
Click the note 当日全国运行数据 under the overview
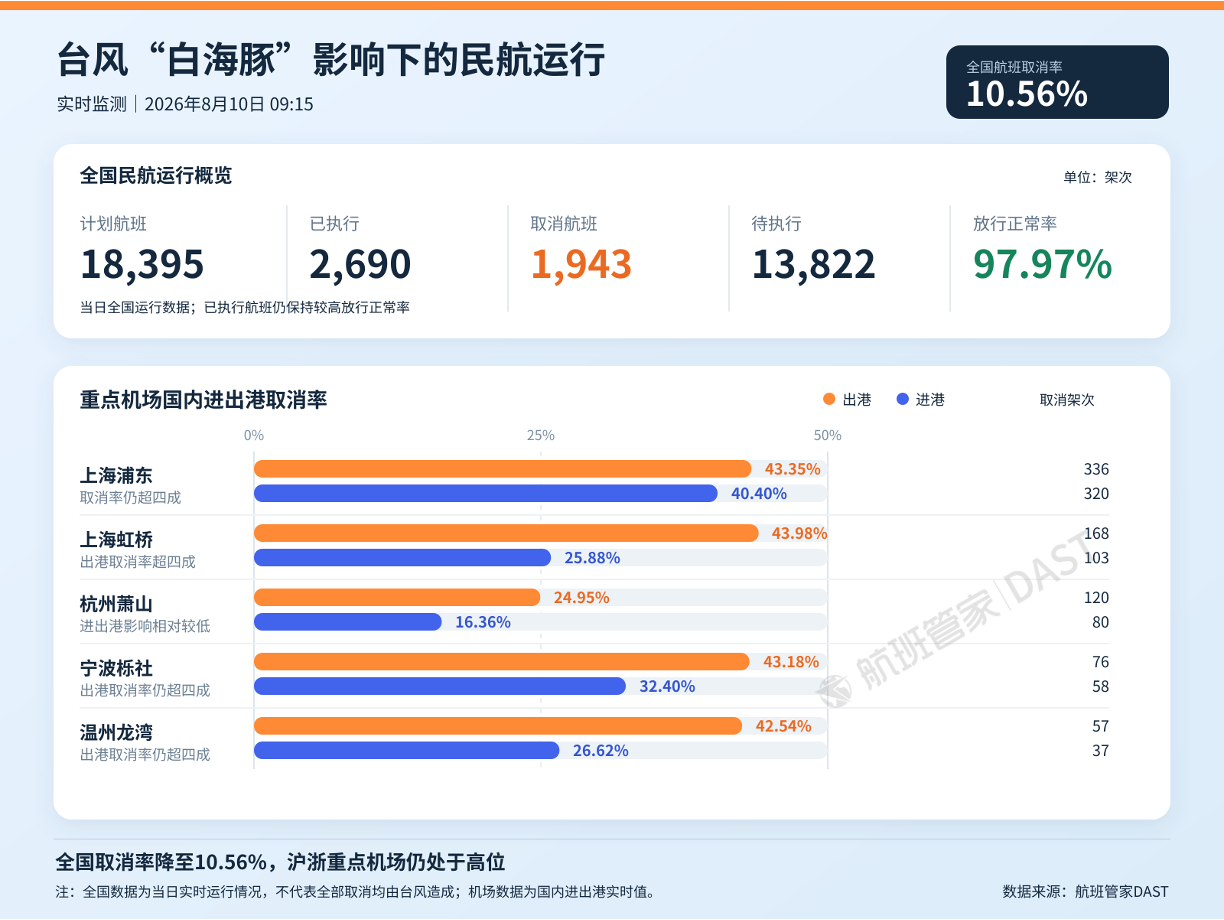(245, 307)
